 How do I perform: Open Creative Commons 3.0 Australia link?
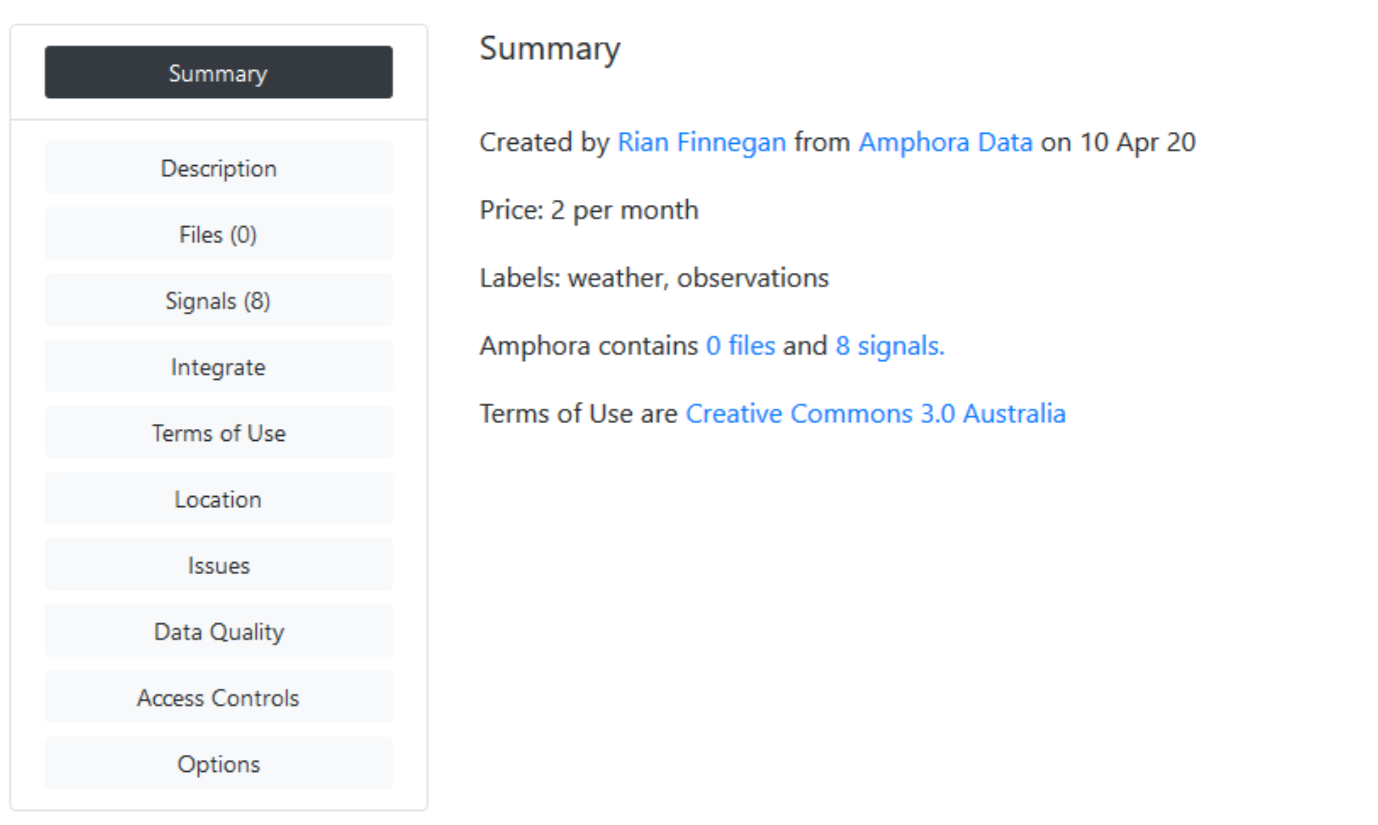tap(875, 414)
